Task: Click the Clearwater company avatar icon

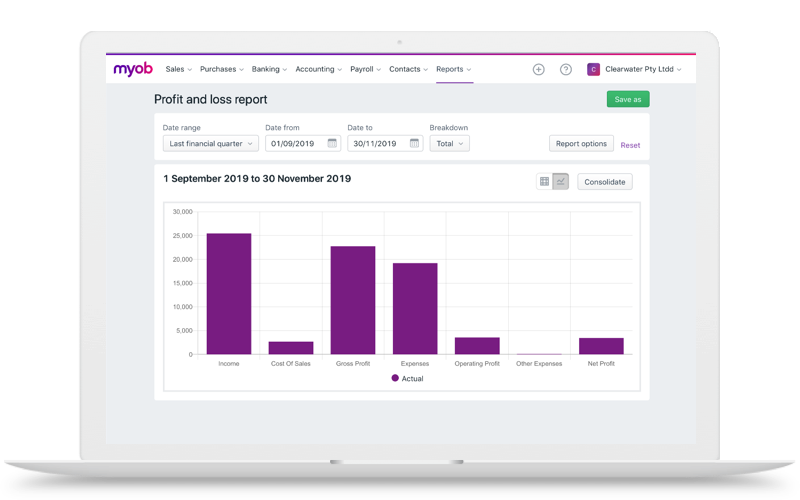Action: coord(593,69)
